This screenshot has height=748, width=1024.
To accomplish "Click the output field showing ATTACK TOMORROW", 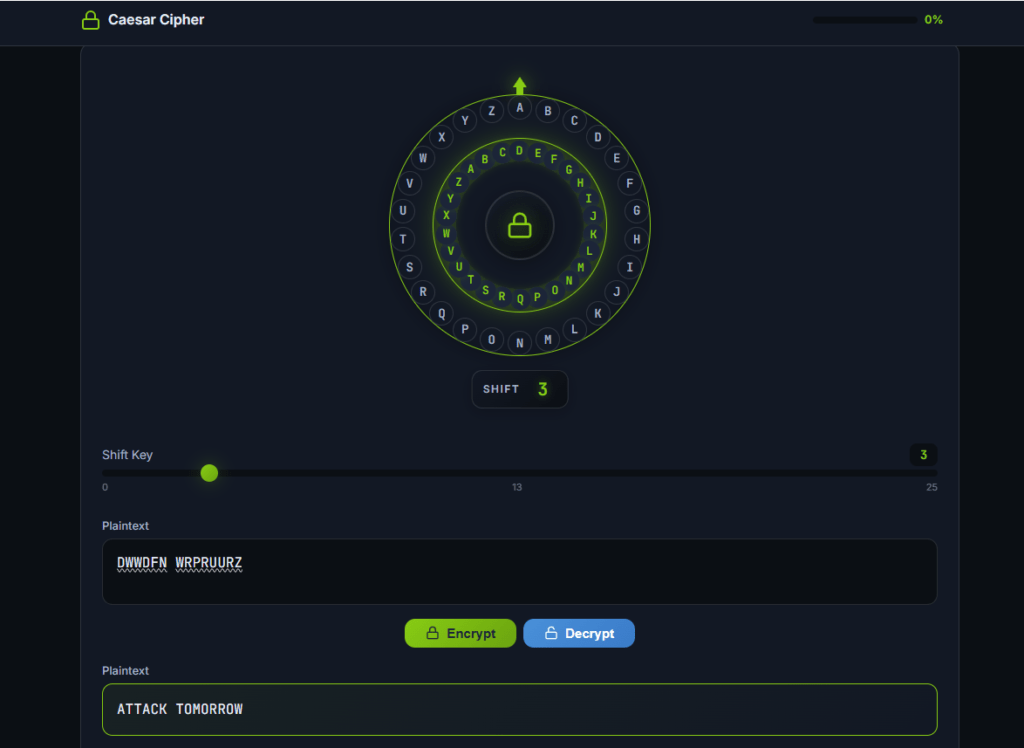I will click(x=519, y=709).
